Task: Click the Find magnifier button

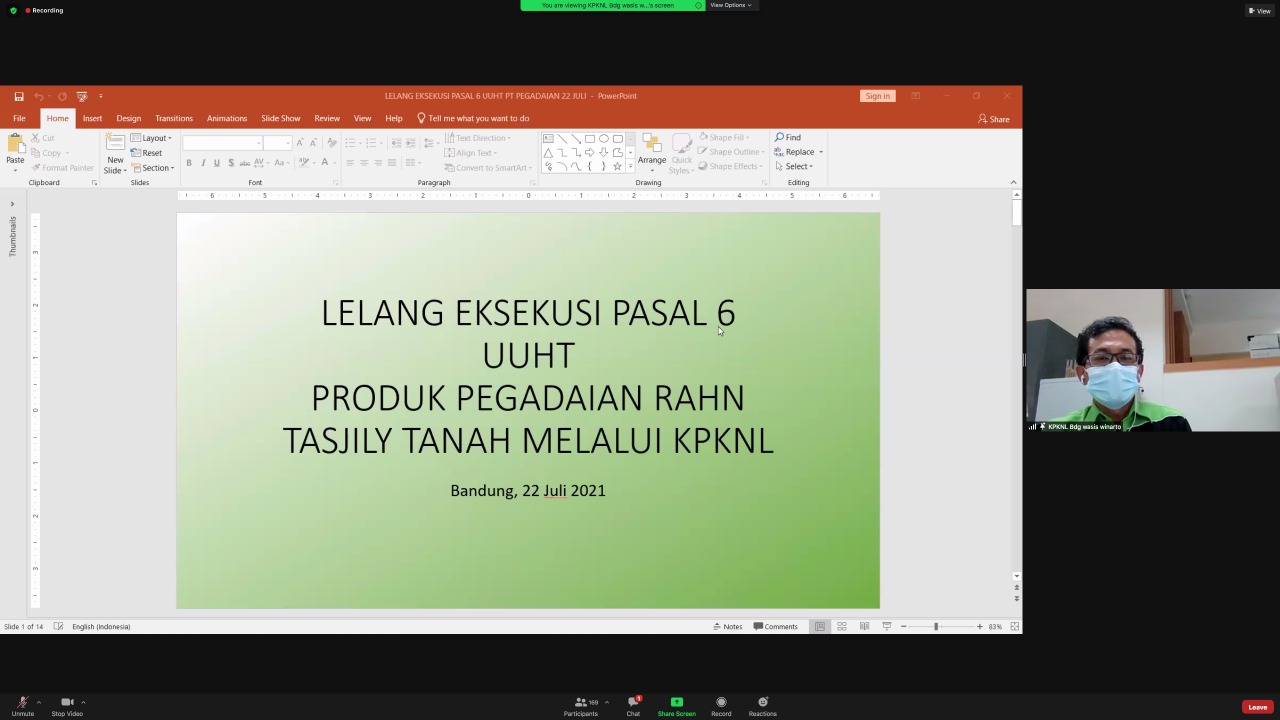Action: tap(788, 137)
